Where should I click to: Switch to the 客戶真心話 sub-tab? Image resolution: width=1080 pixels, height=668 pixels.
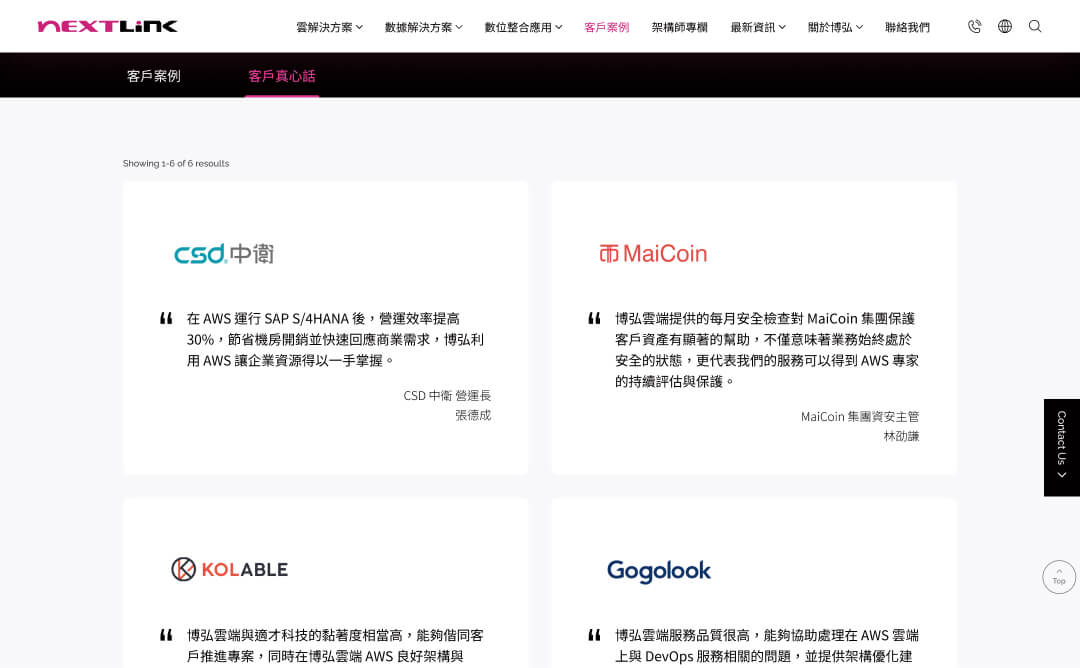point(282,76)
